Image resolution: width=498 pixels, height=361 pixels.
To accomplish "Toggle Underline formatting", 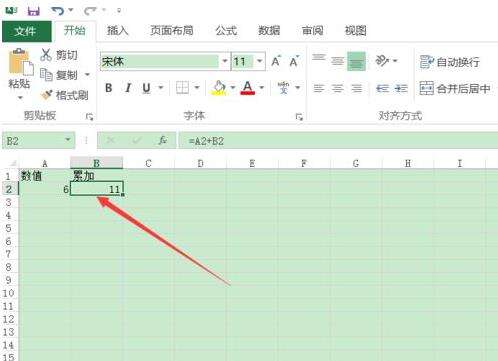I will (146, 88).
